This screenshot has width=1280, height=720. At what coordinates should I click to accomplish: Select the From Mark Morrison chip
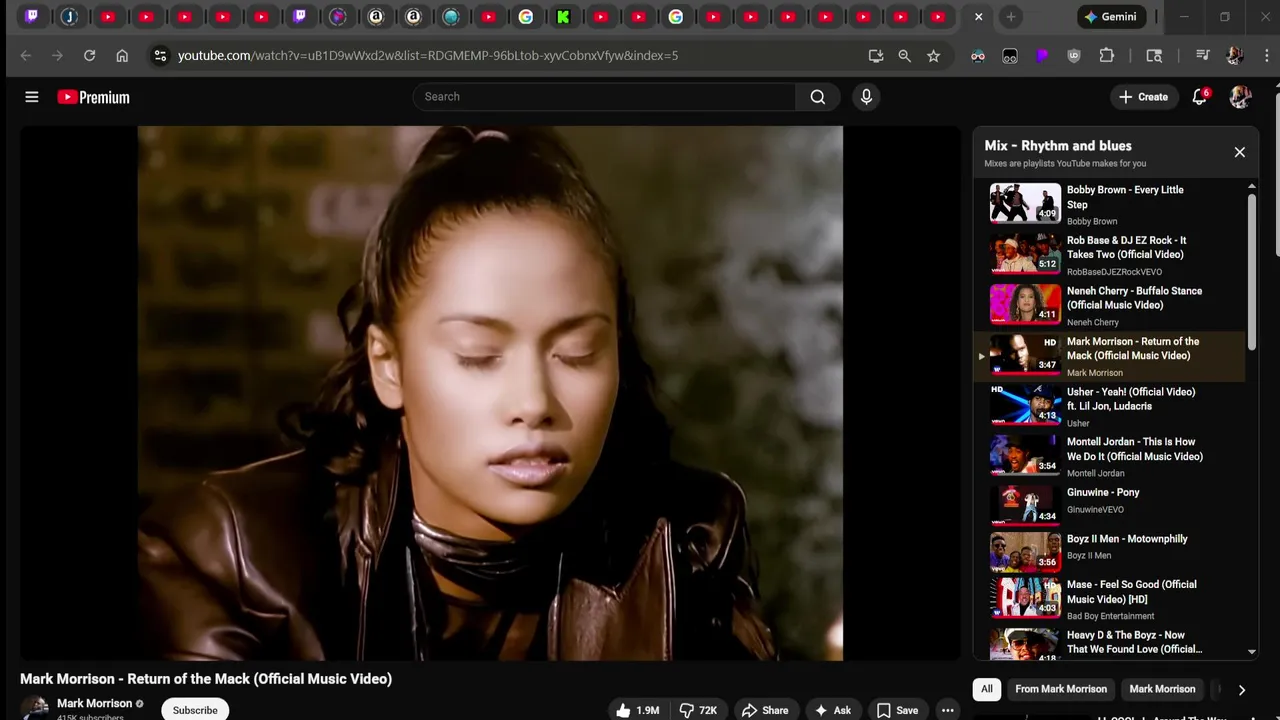(x=1061, y=689)
